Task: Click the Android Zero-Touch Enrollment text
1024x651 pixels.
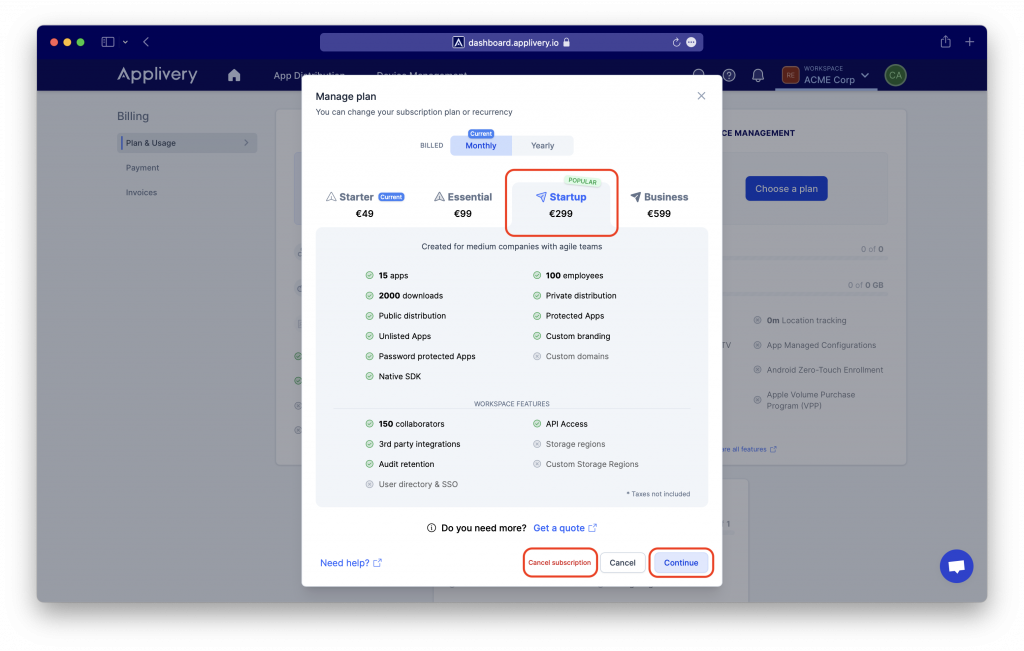Action: tap(824, 370)
